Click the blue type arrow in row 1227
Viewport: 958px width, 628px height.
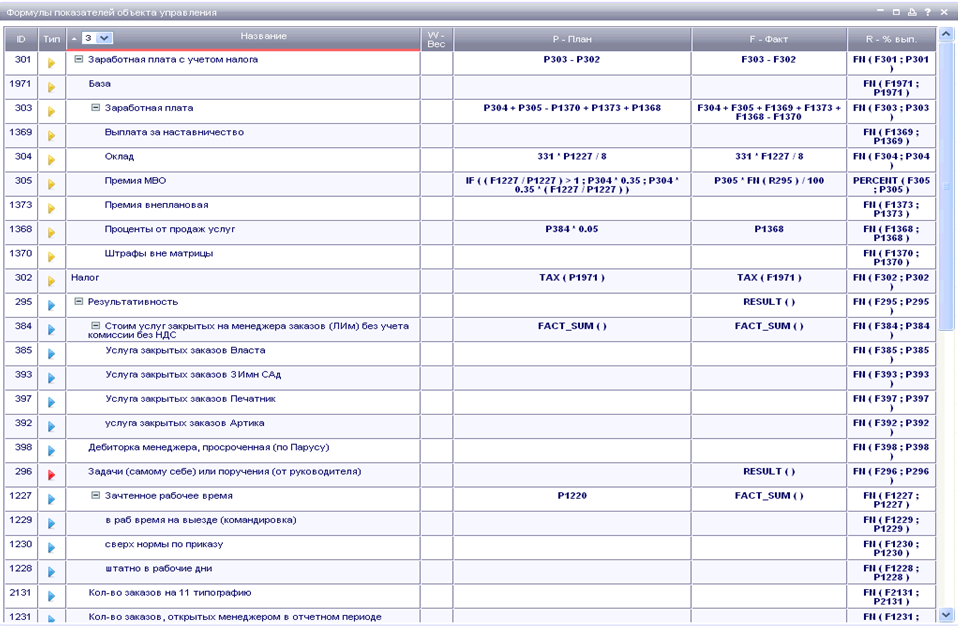tap(51, 499)
